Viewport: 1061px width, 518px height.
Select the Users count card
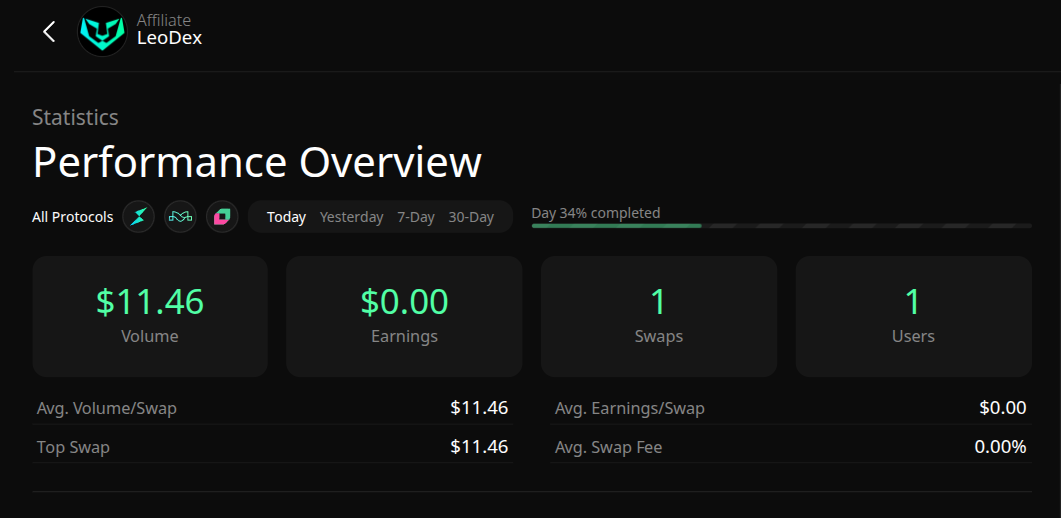pos(913,316)
